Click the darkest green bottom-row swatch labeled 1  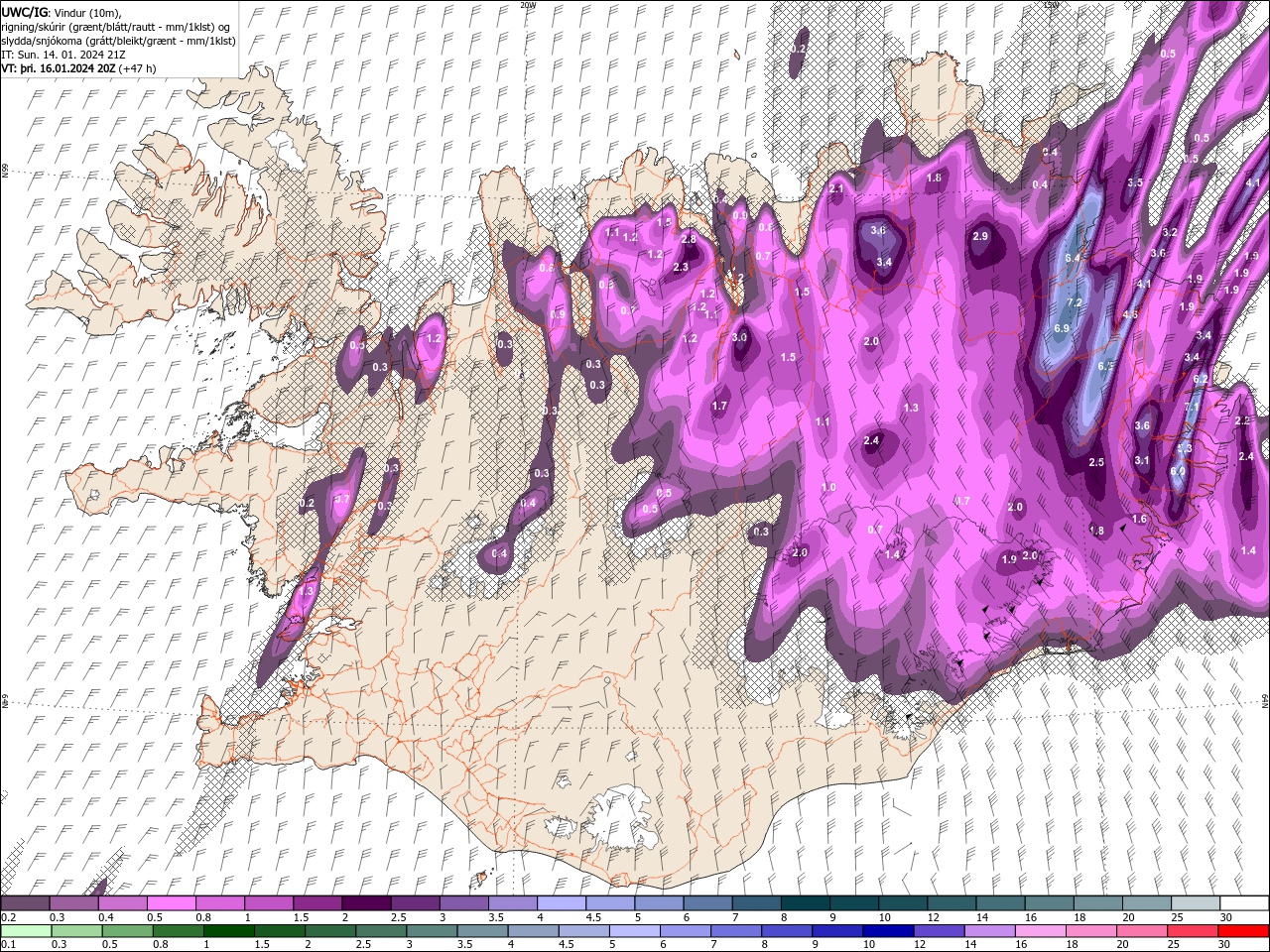click(228, 931)
